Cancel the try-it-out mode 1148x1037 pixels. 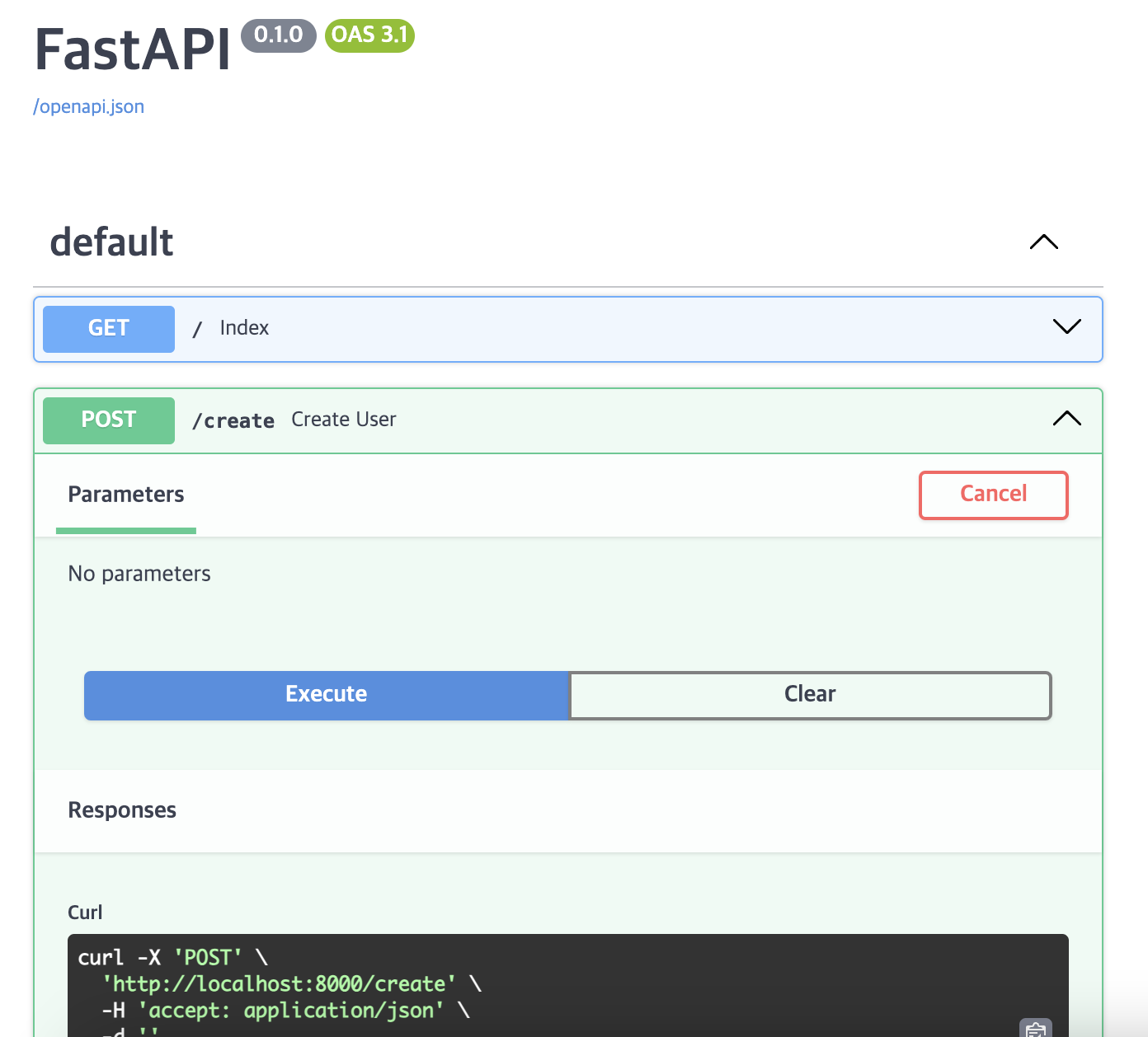coord(994,495)
